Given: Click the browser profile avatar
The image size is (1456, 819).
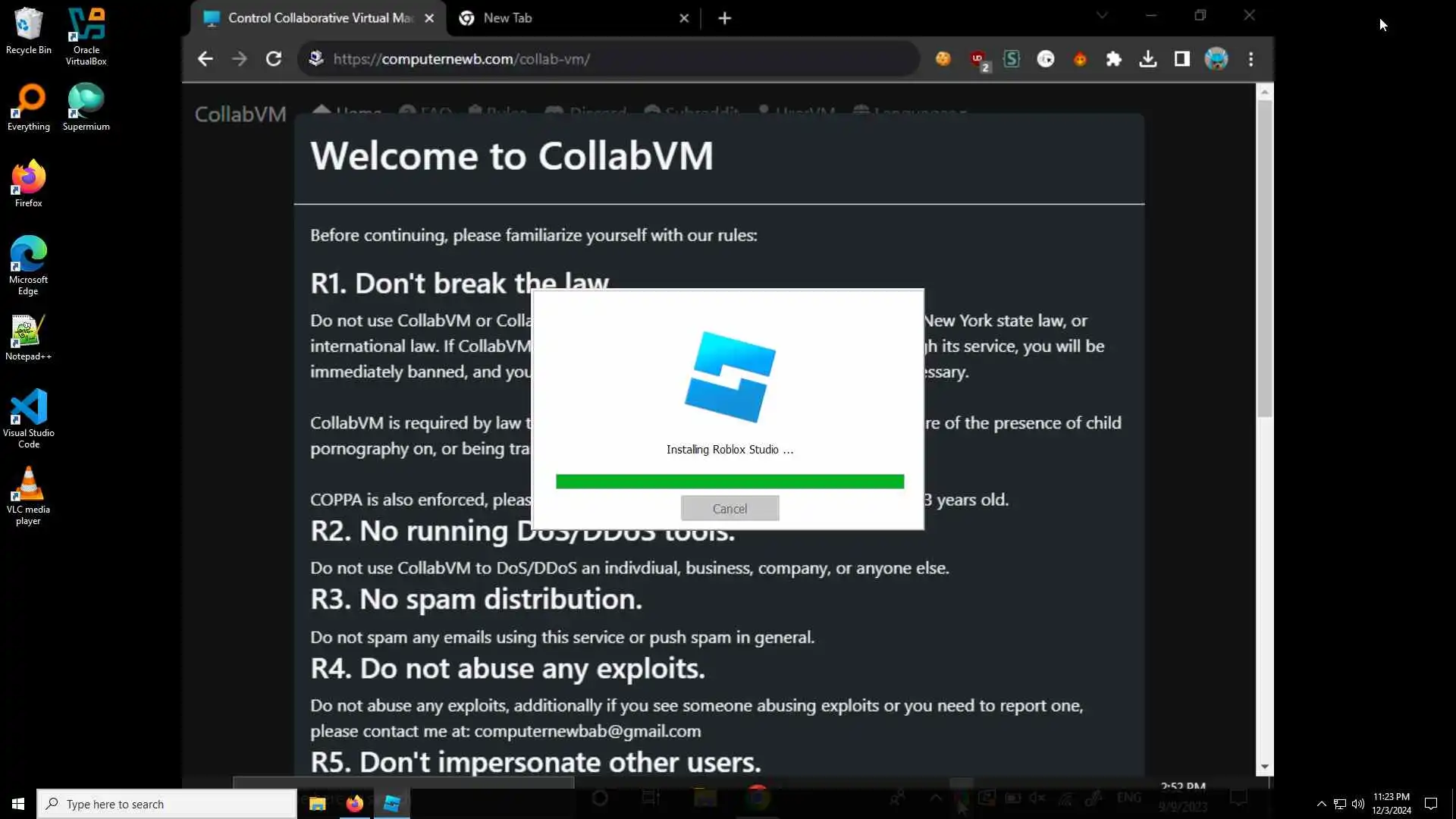Looking at the screenshot, I should [x=1216, y=59].
